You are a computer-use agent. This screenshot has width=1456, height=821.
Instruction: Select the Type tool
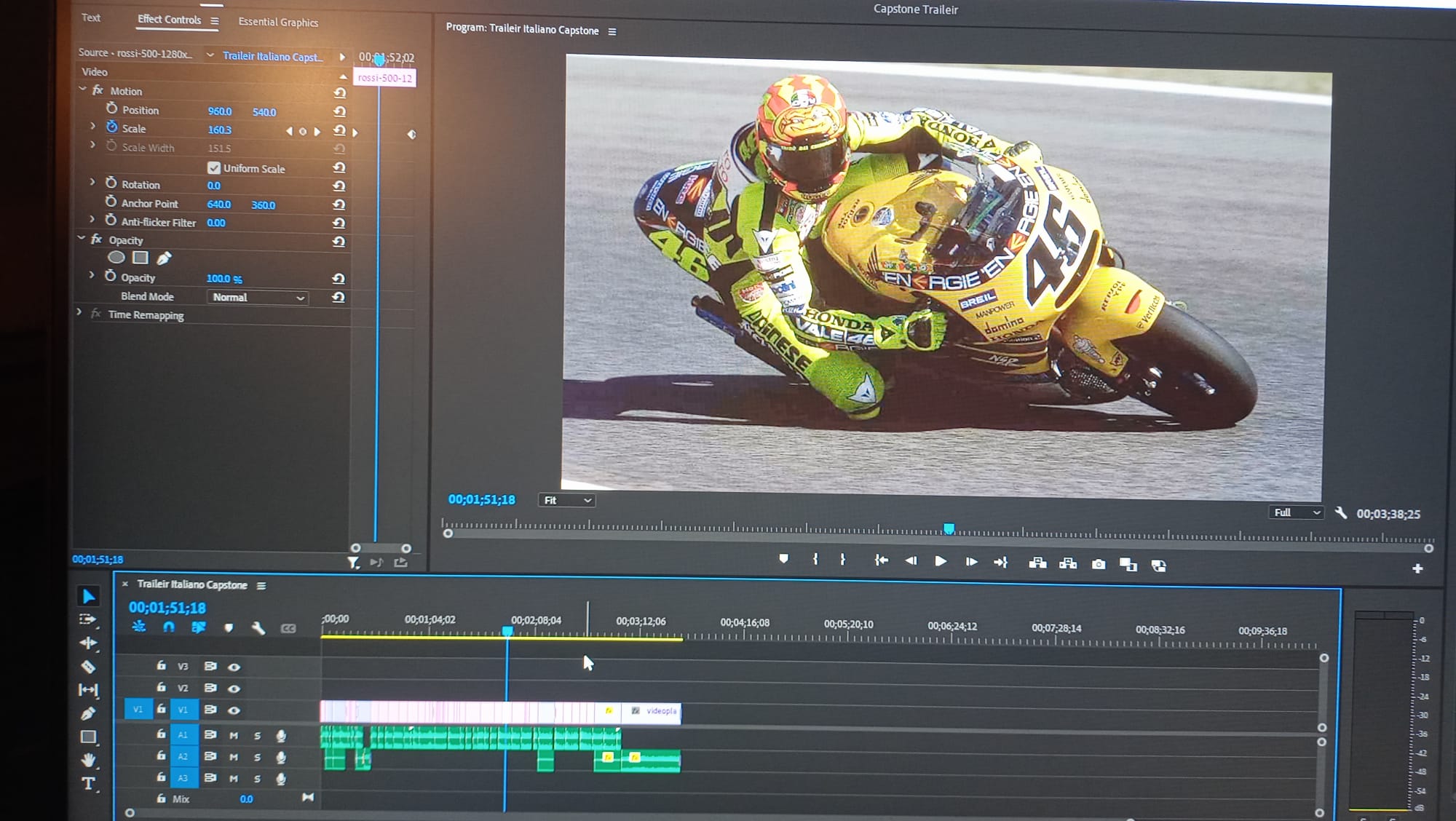coord(88,784)
